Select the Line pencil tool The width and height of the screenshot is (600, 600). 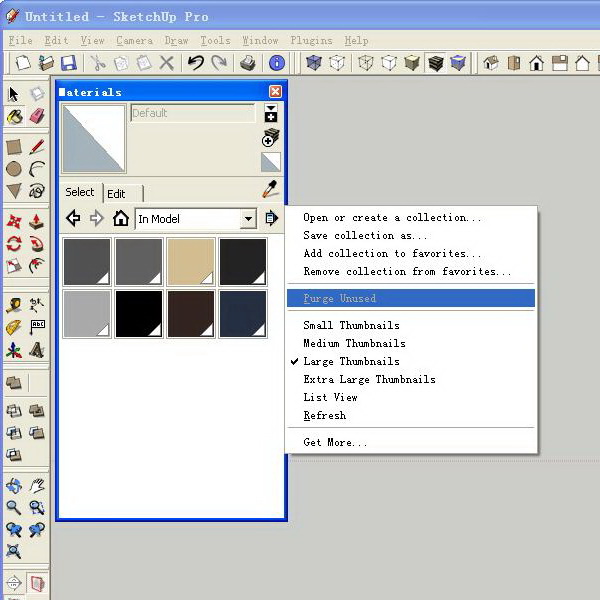coord(37,147)
